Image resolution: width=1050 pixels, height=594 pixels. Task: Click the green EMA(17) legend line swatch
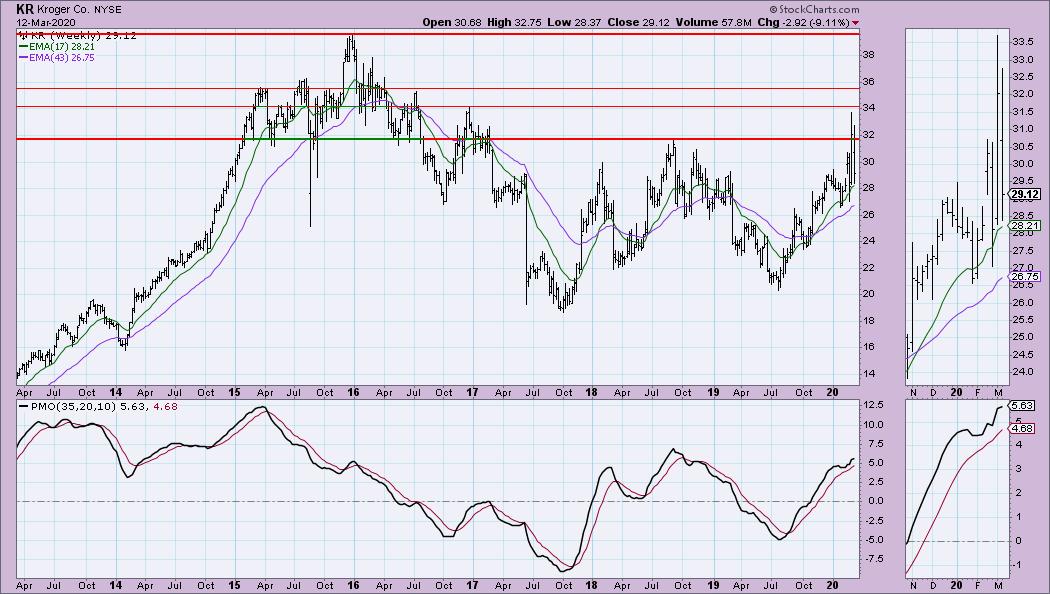[23, 47]
